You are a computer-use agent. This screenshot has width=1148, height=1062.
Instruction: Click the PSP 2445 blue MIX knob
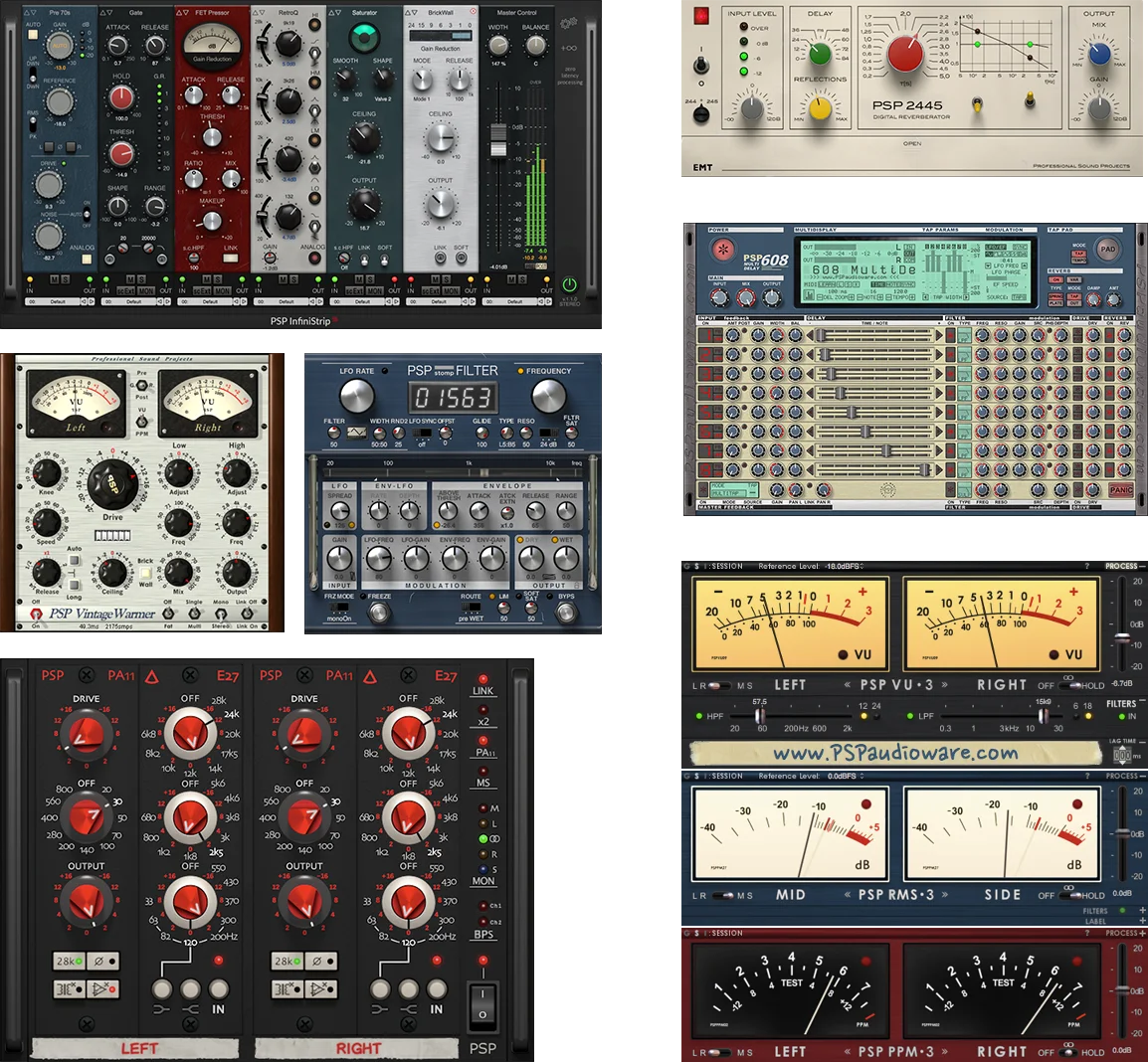[1099, 53]
